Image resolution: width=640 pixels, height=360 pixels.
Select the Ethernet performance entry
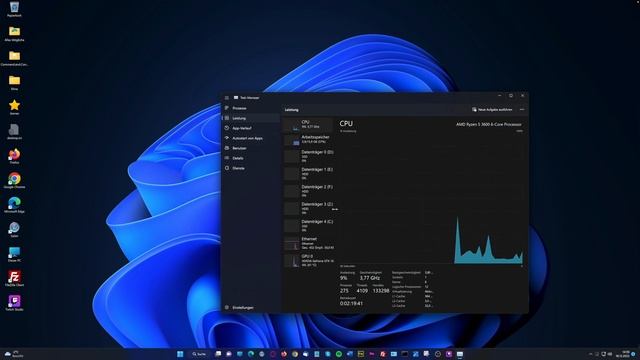click(309, 243)
